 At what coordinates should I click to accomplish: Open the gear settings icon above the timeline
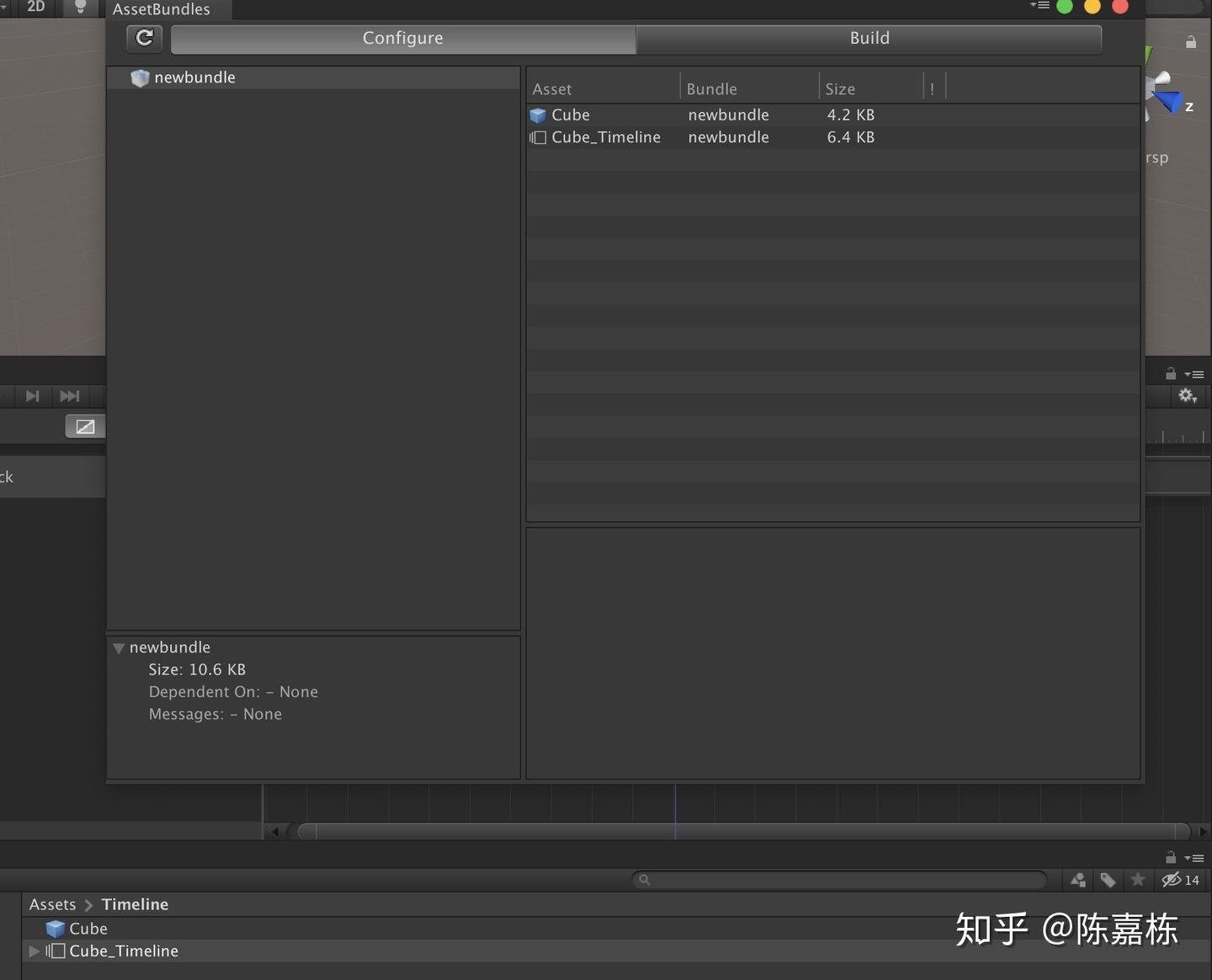pos(1187,396)
